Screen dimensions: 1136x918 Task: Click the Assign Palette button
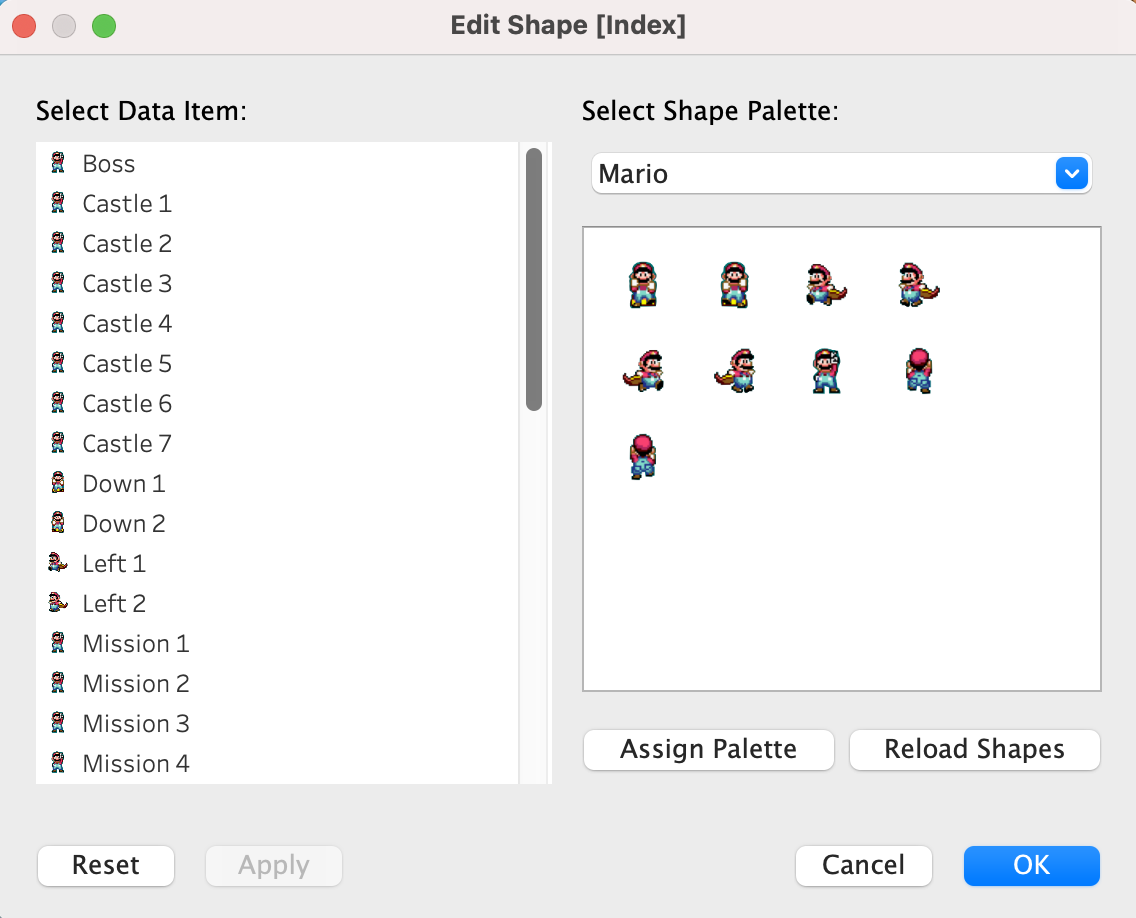708,749
